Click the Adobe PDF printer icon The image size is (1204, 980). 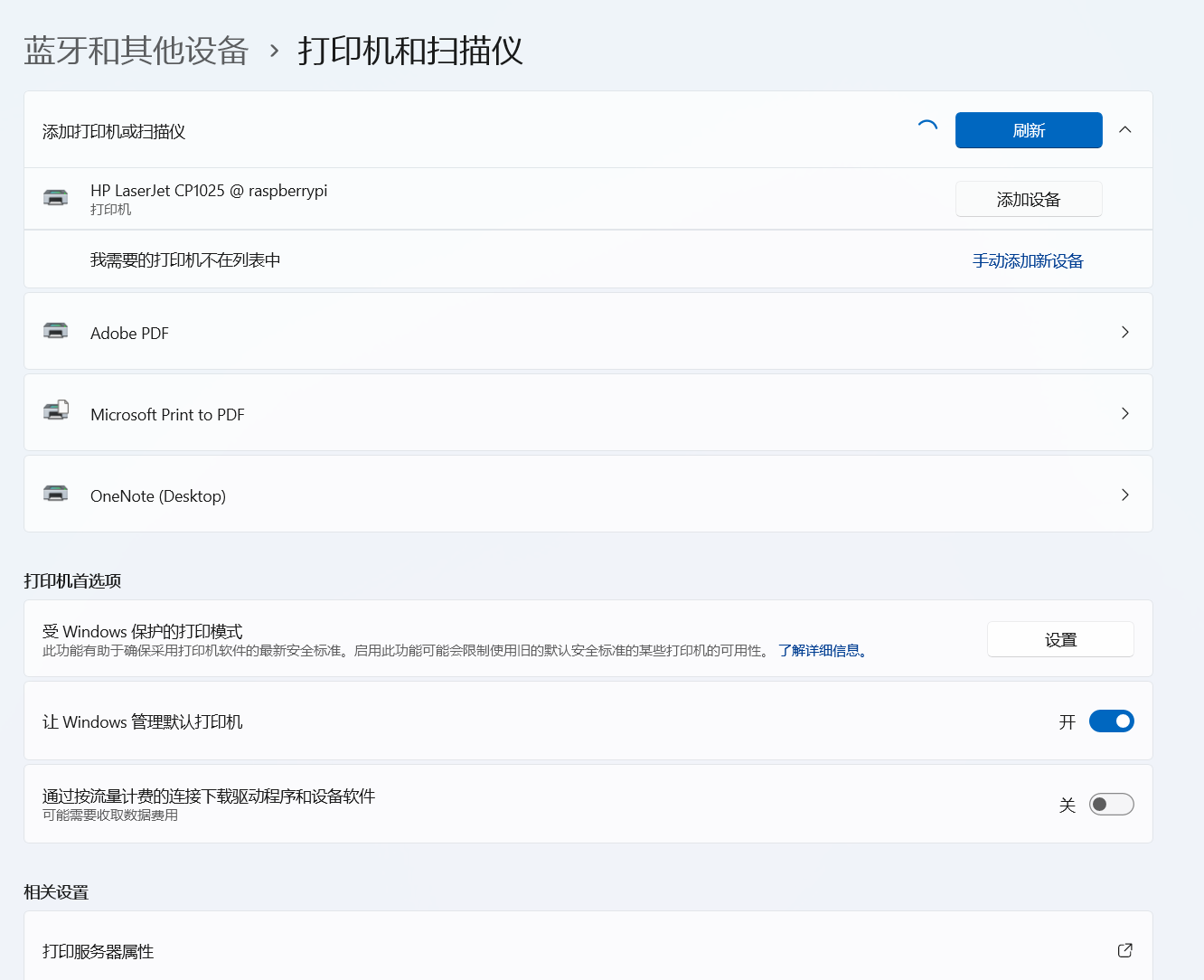[56, 331]
